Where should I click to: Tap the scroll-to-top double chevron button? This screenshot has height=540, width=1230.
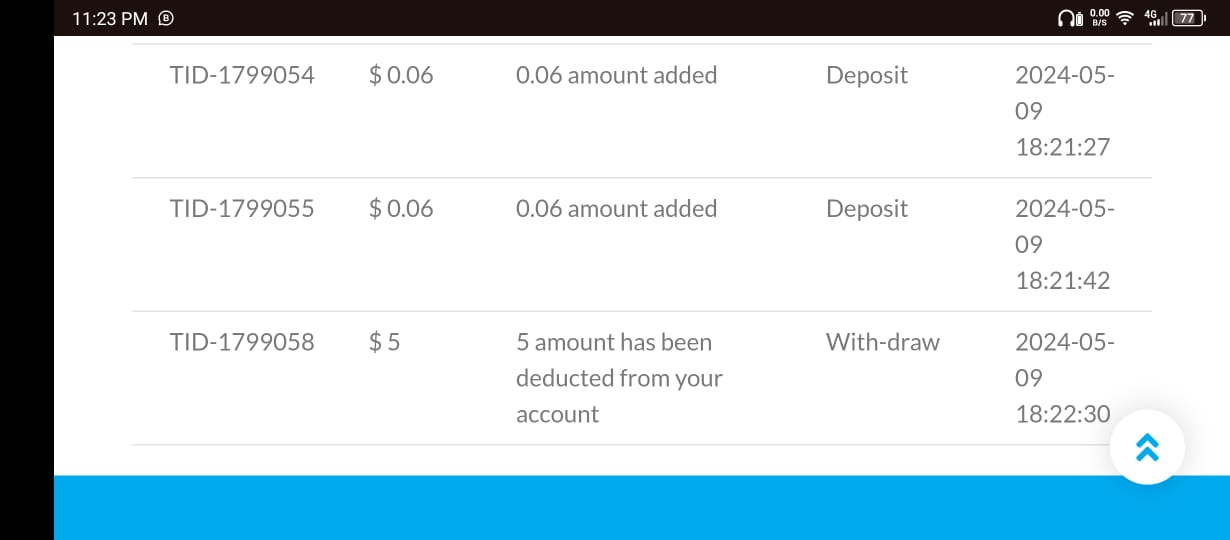coord(1147,447)
